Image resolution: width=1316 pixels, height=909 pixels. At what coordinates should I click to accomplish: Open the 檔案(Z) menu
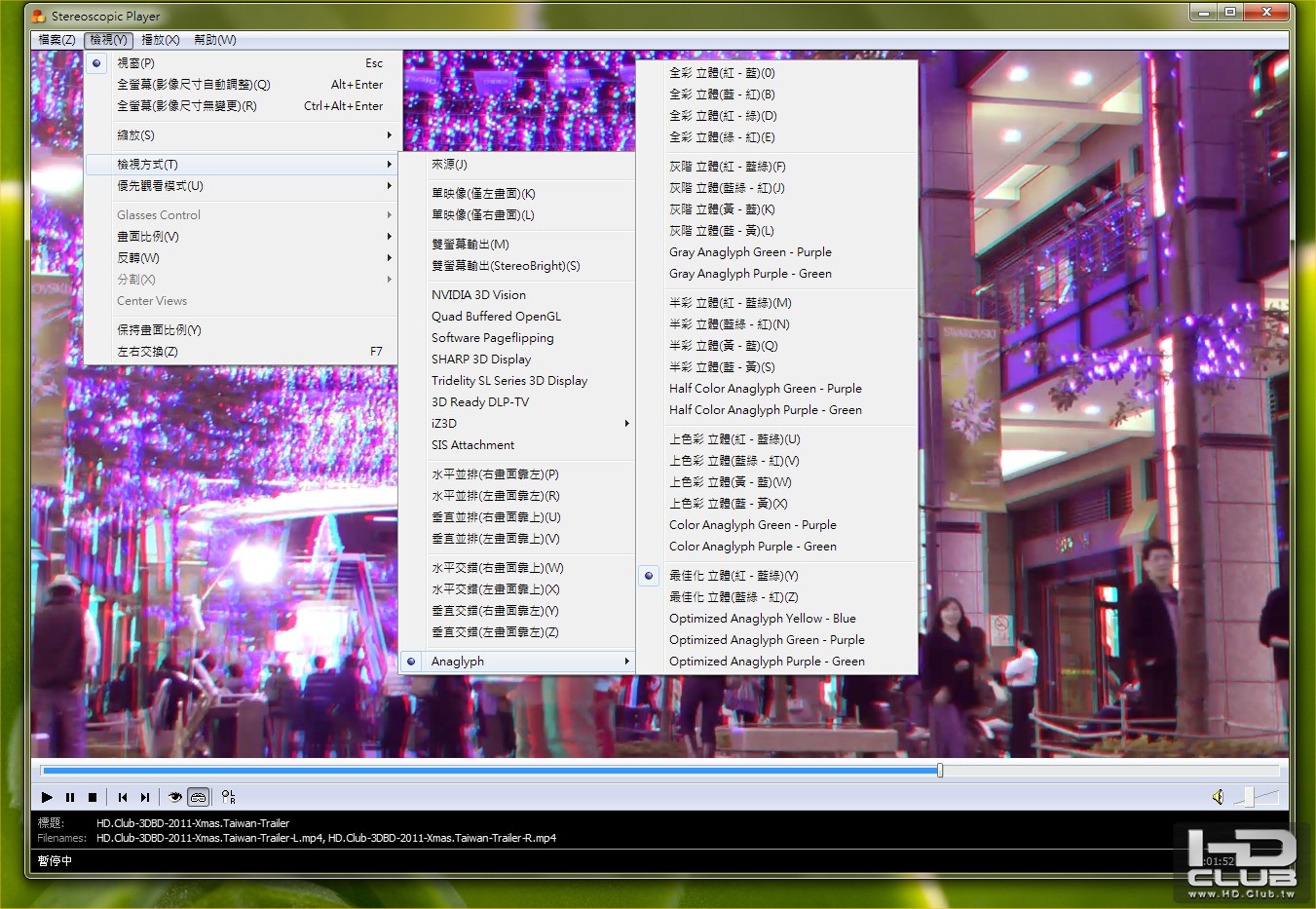coord(56,40)
